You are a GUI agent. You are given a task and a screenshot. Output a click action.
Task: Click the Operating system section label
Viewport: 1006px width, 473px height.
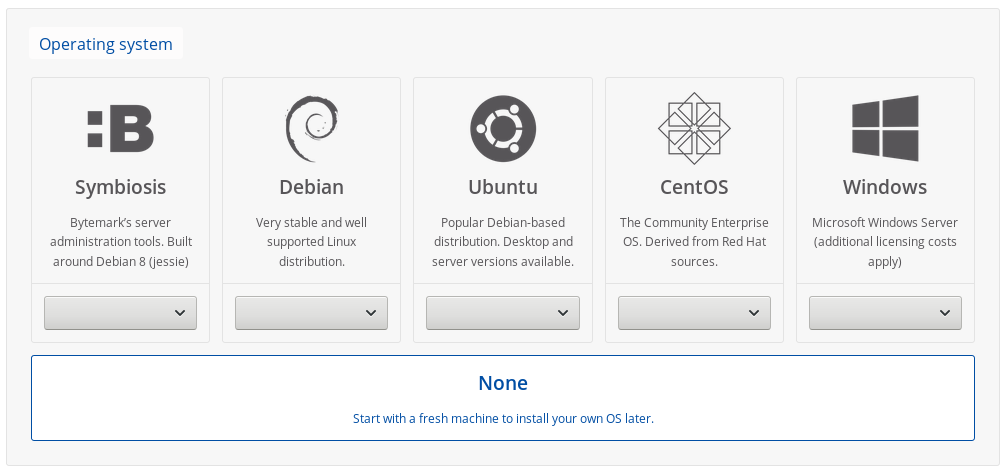[x=106, y=44]
